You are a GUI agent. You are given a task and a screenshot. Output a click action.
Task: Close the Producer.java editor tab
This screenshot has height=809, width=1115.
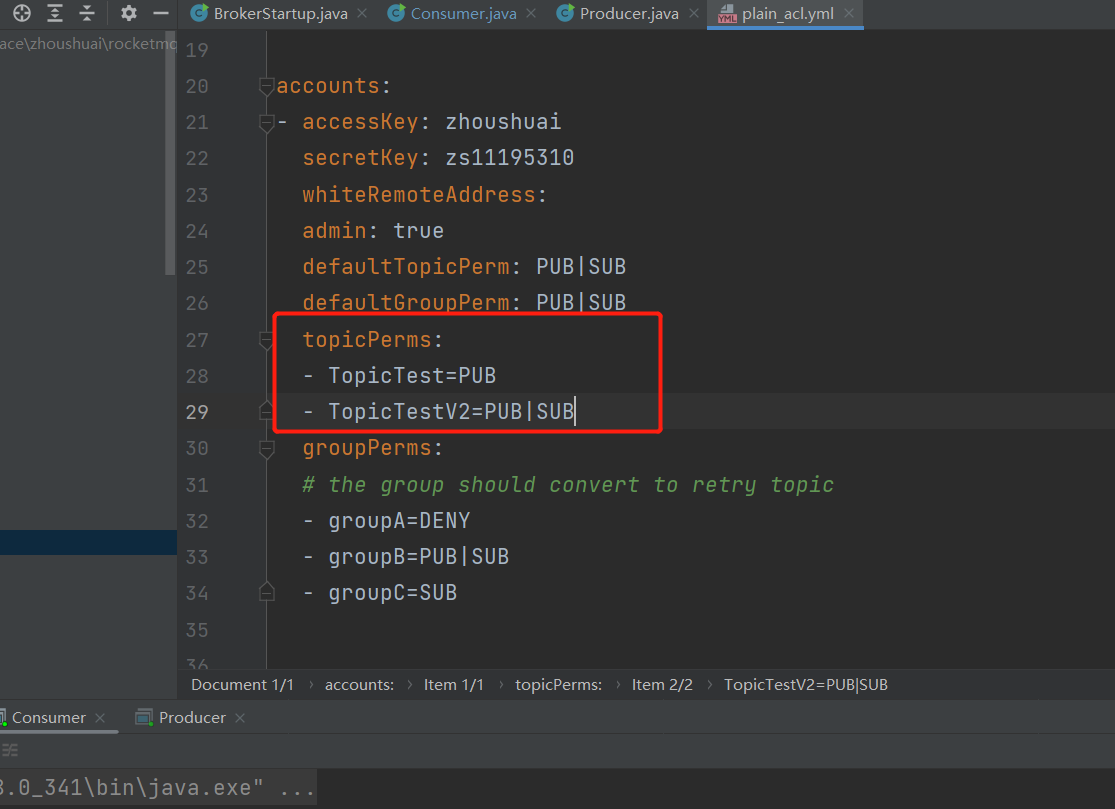click(694, 14)
